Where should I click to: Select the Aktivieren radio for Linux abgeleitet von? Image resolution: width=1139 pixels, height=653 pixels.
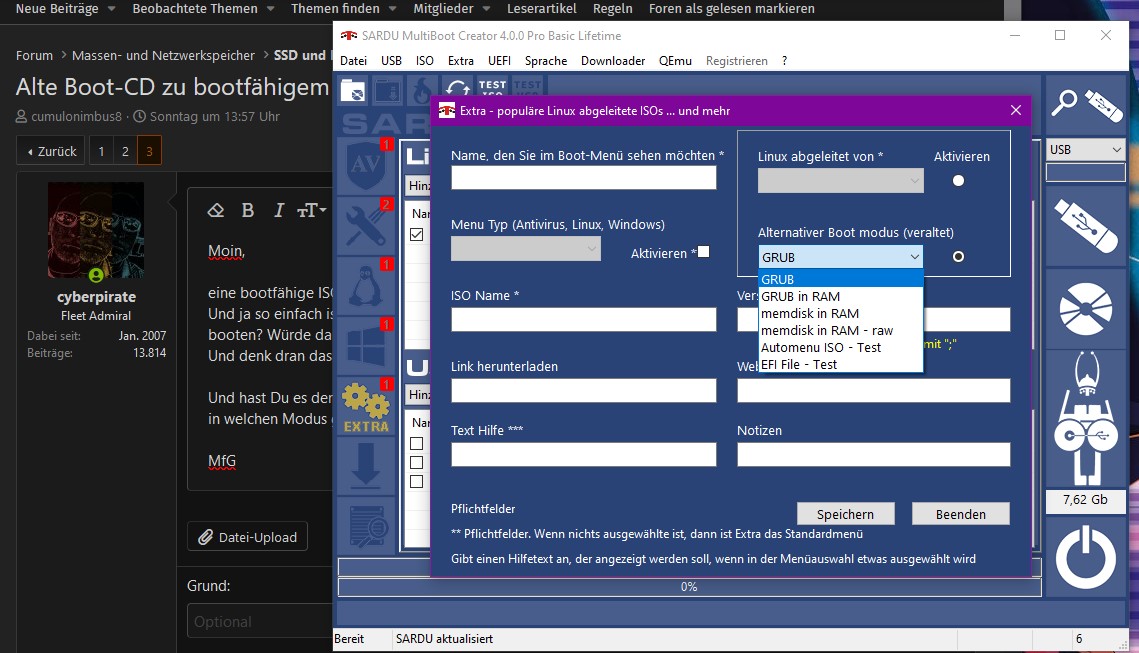(x=958, y=181)
